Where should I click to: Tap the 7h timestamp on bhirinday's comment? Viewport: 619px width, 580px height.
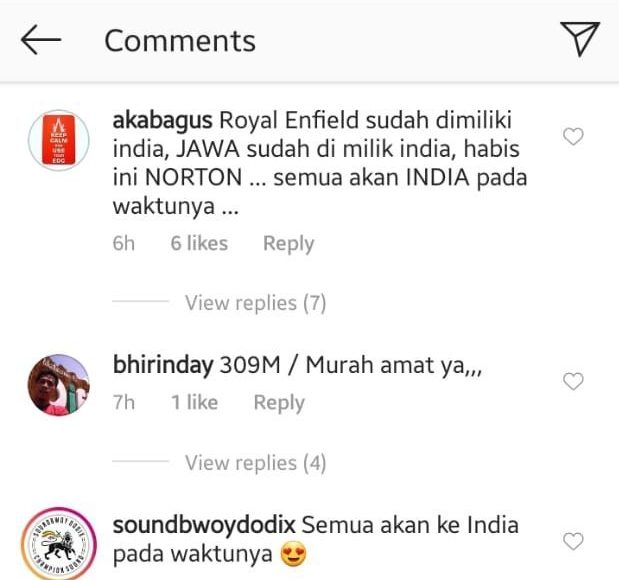click(124, 403)
